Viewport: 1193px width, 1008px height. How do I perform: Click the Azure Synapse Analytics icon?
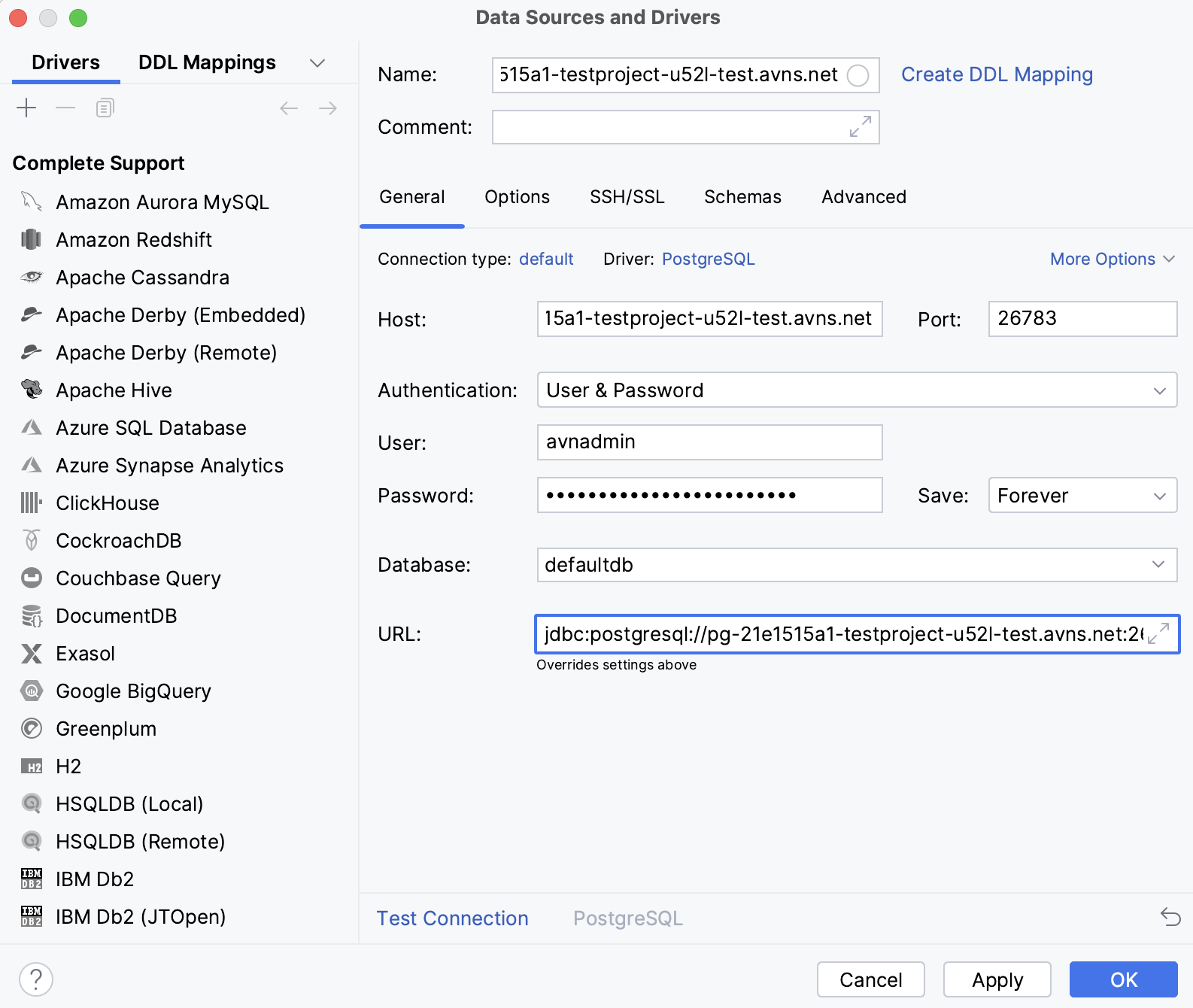pyautogui.click(x=32, y=465)
